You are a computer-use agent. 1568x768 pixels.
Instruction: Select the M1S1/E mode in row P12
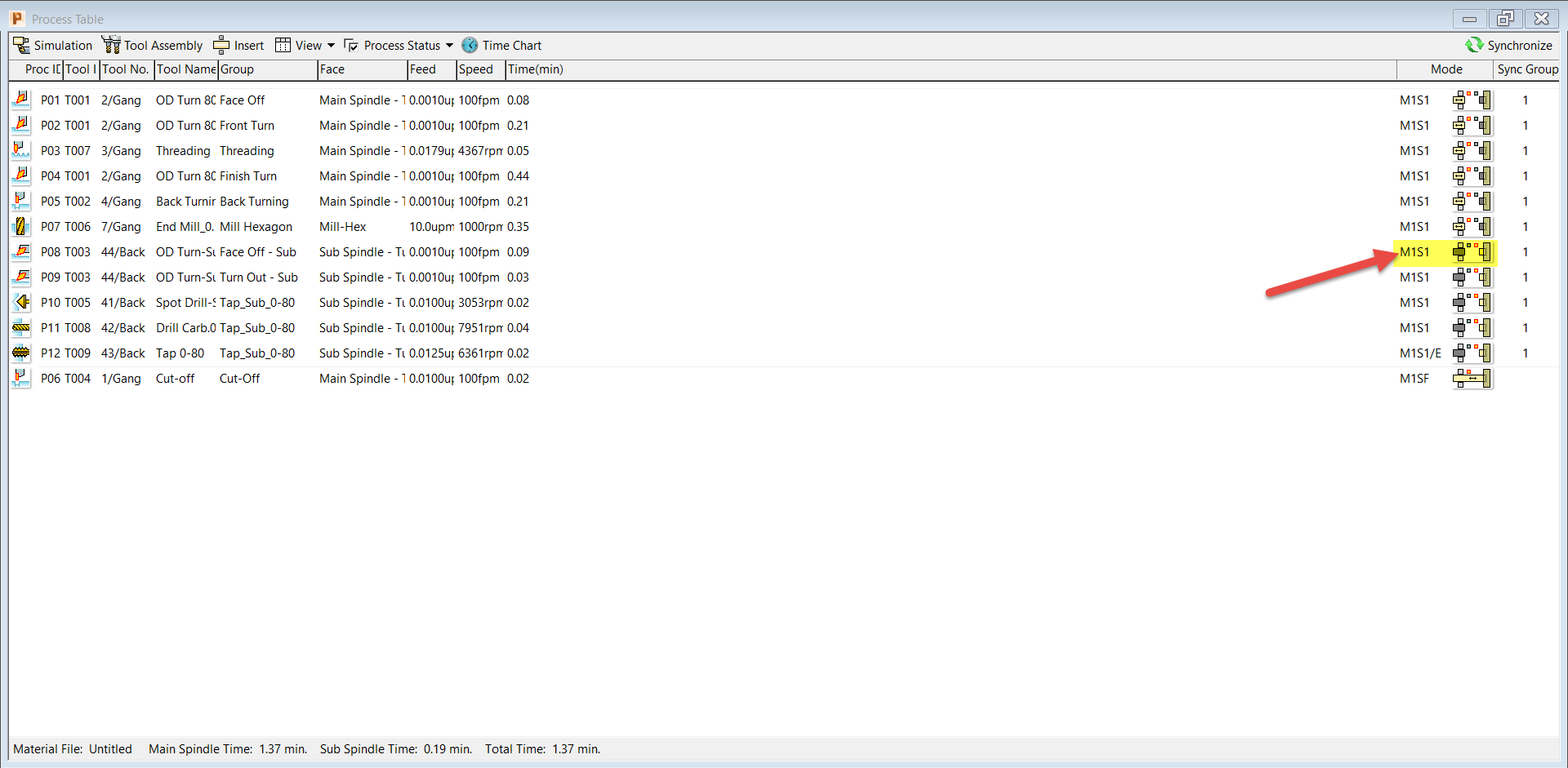point(1420,353)
